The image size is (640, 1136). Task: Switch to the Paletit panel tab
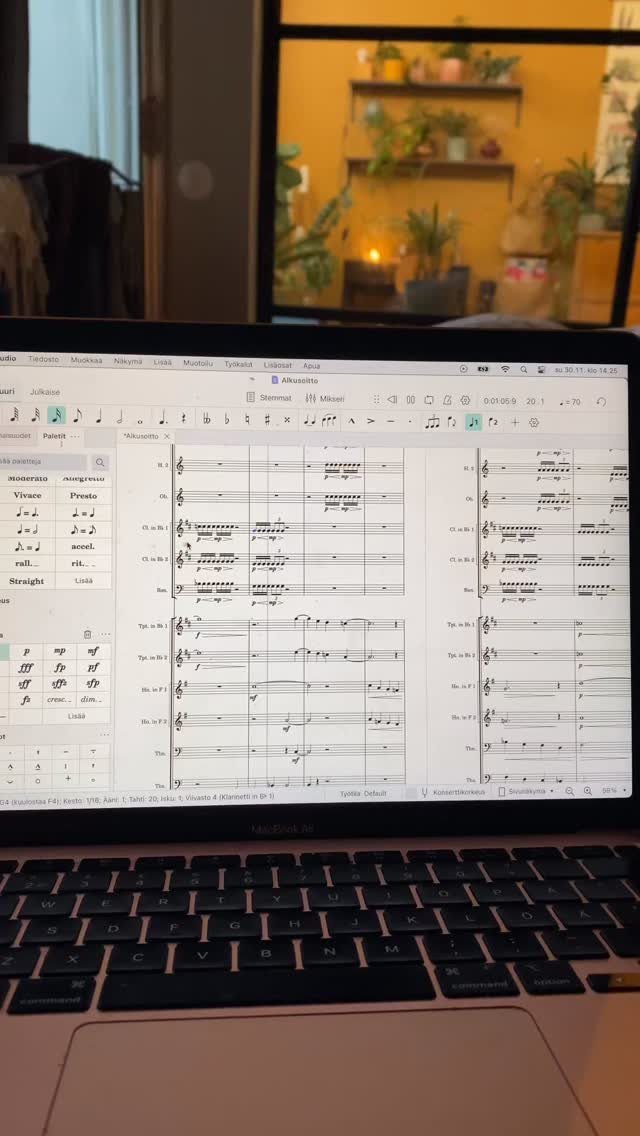tap(54, 435)
